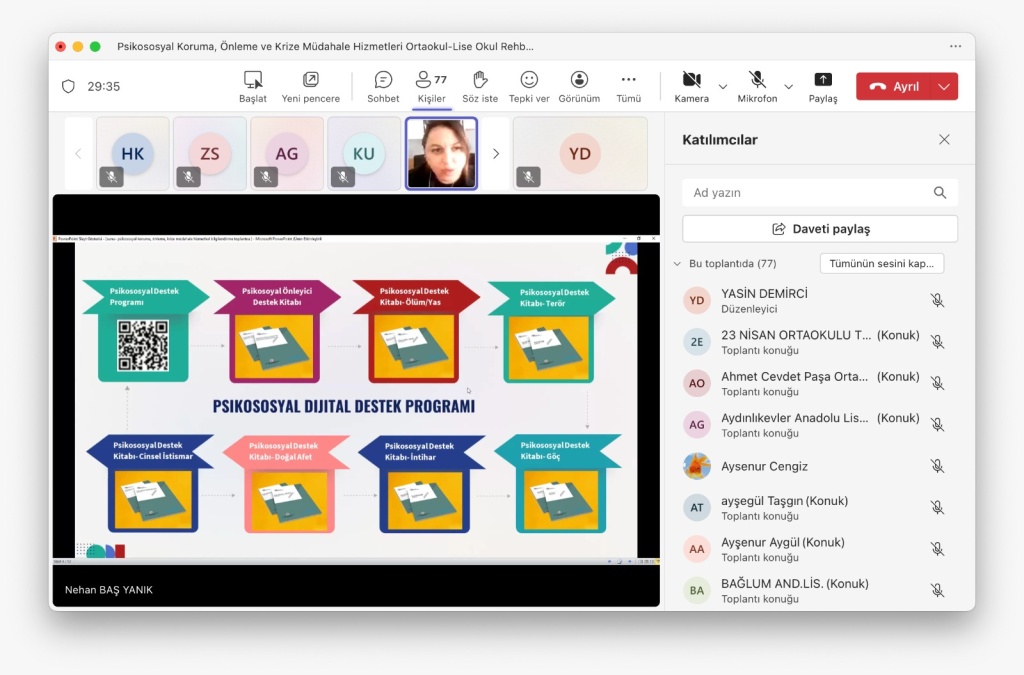
Task: Open the Ayrıl leave options dropdown
Action: 944,87
